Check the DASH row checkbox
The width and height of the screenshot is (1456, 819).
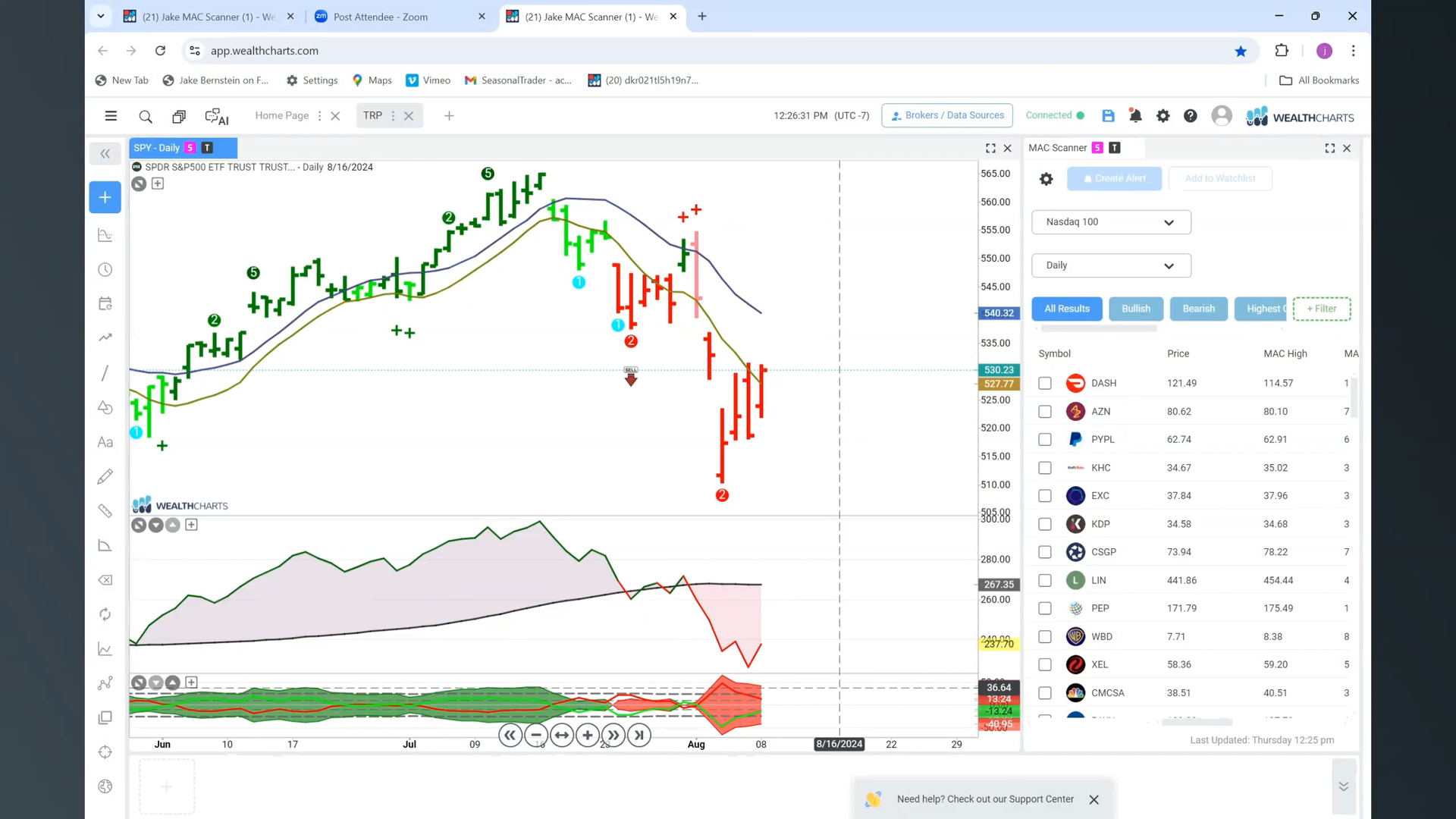1045,384
